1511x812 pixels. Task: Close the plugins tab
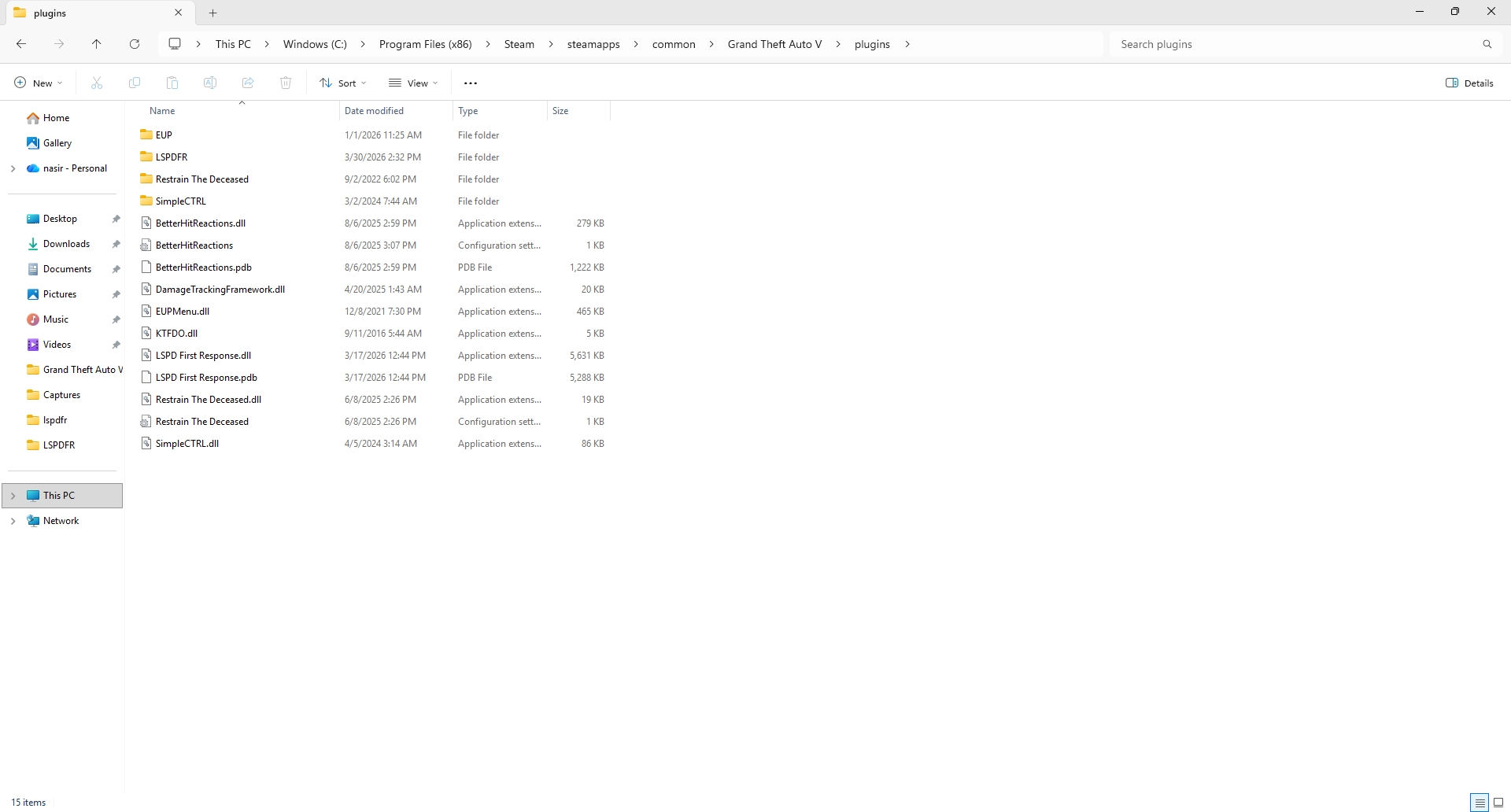coord(179,13)
